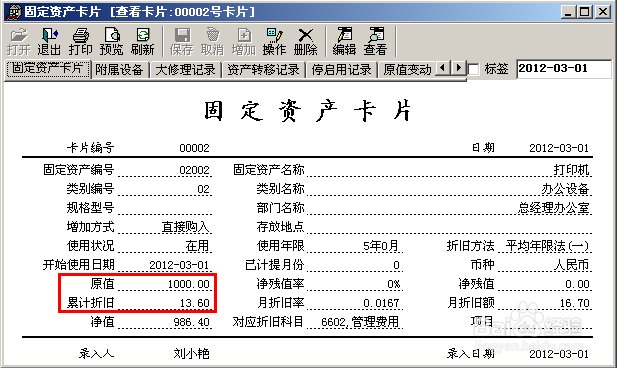The image size is (617, 368).
Task: Click the empty 存放地点 field
Action: pyautogui.click(x=449, y=227)
